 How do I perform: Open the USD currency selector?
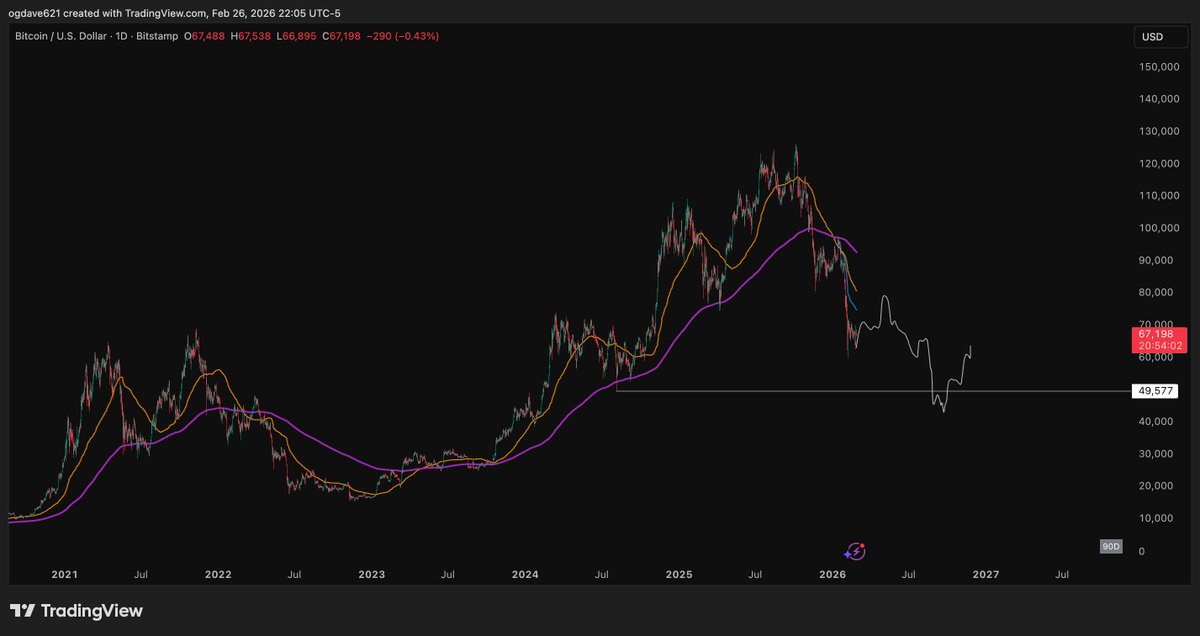click(x=1159, y=38)
